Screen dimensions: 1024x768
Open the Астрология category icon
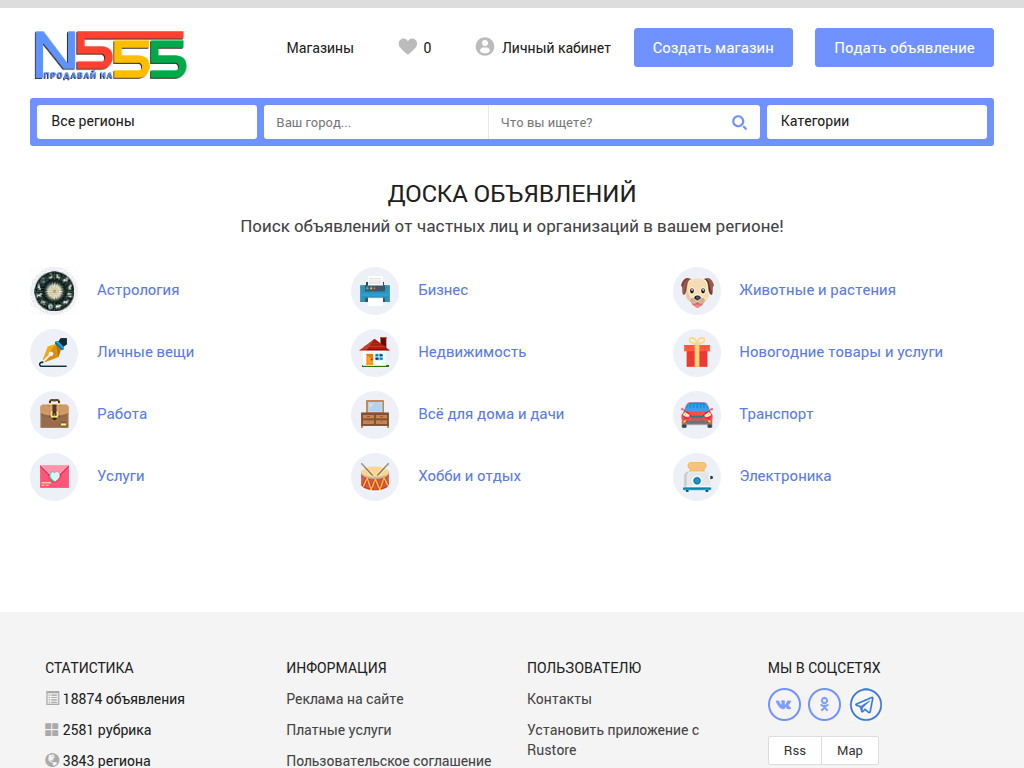coord(53,290)
